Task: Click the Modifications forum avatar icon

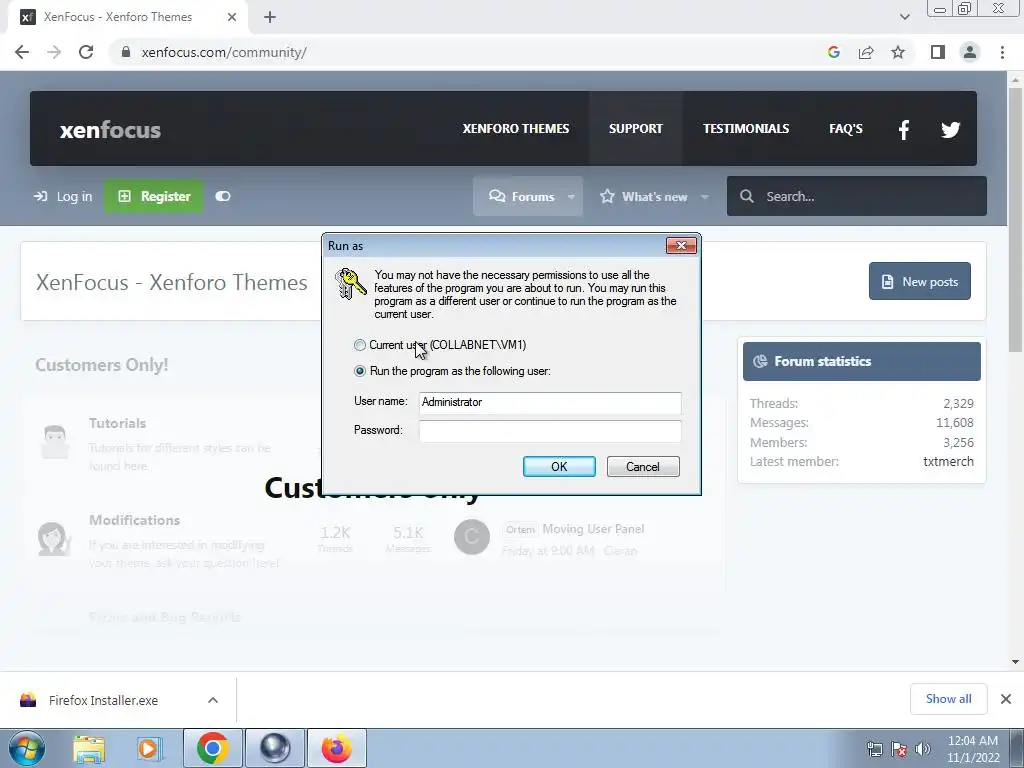Action: [x=54, y=539]
